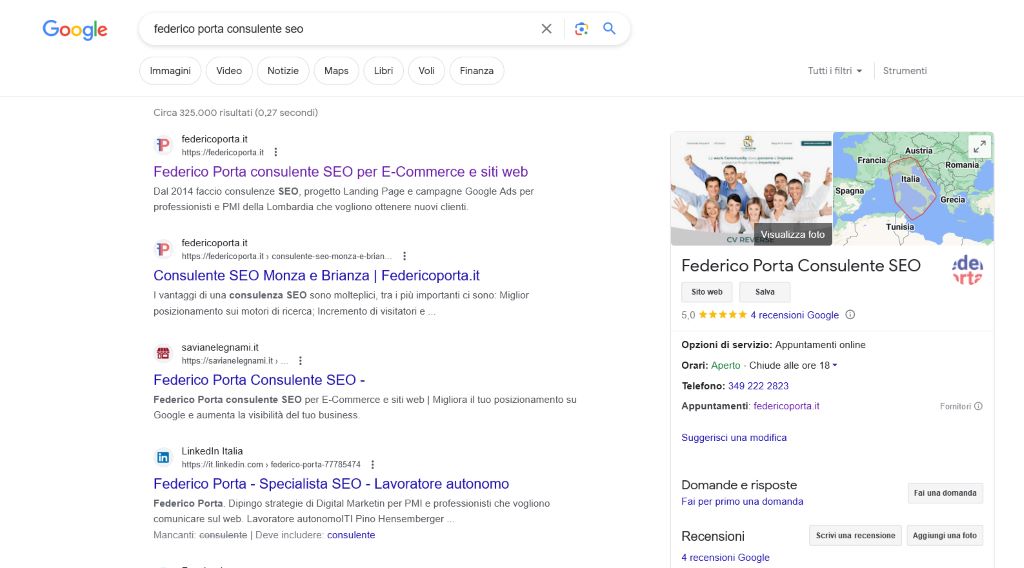Click the Federico Porta Consulente SEO panel title
Screen dimensions: 1024x568
coord(801,266)
